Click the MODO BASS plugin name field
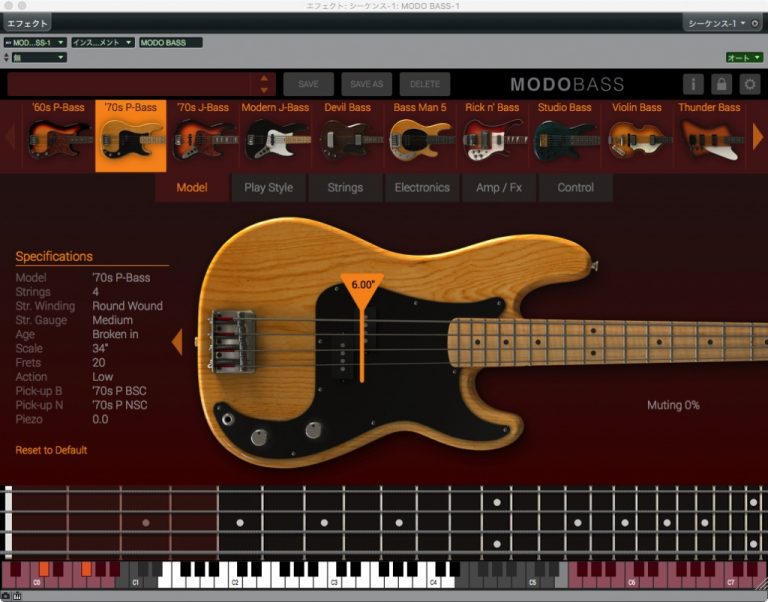The height and width of the screenshot is (602, 768). (170, 43)
